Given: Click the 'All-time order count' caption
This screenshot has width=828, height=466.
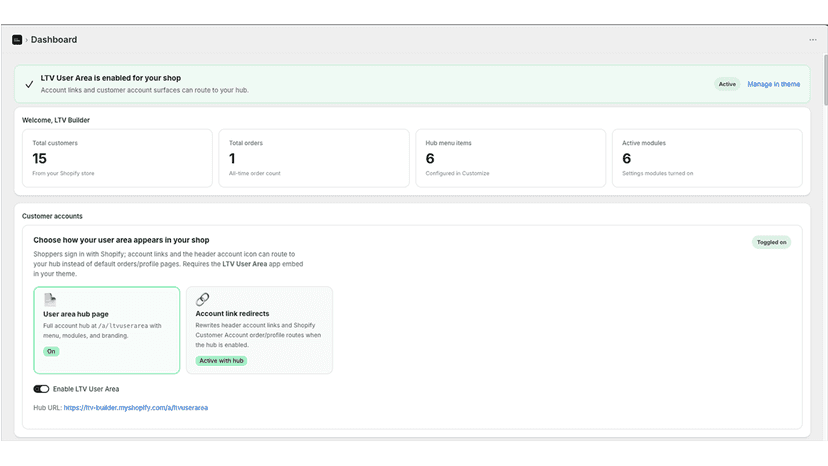Looking at the screenshot, I should tap(255, 173).
